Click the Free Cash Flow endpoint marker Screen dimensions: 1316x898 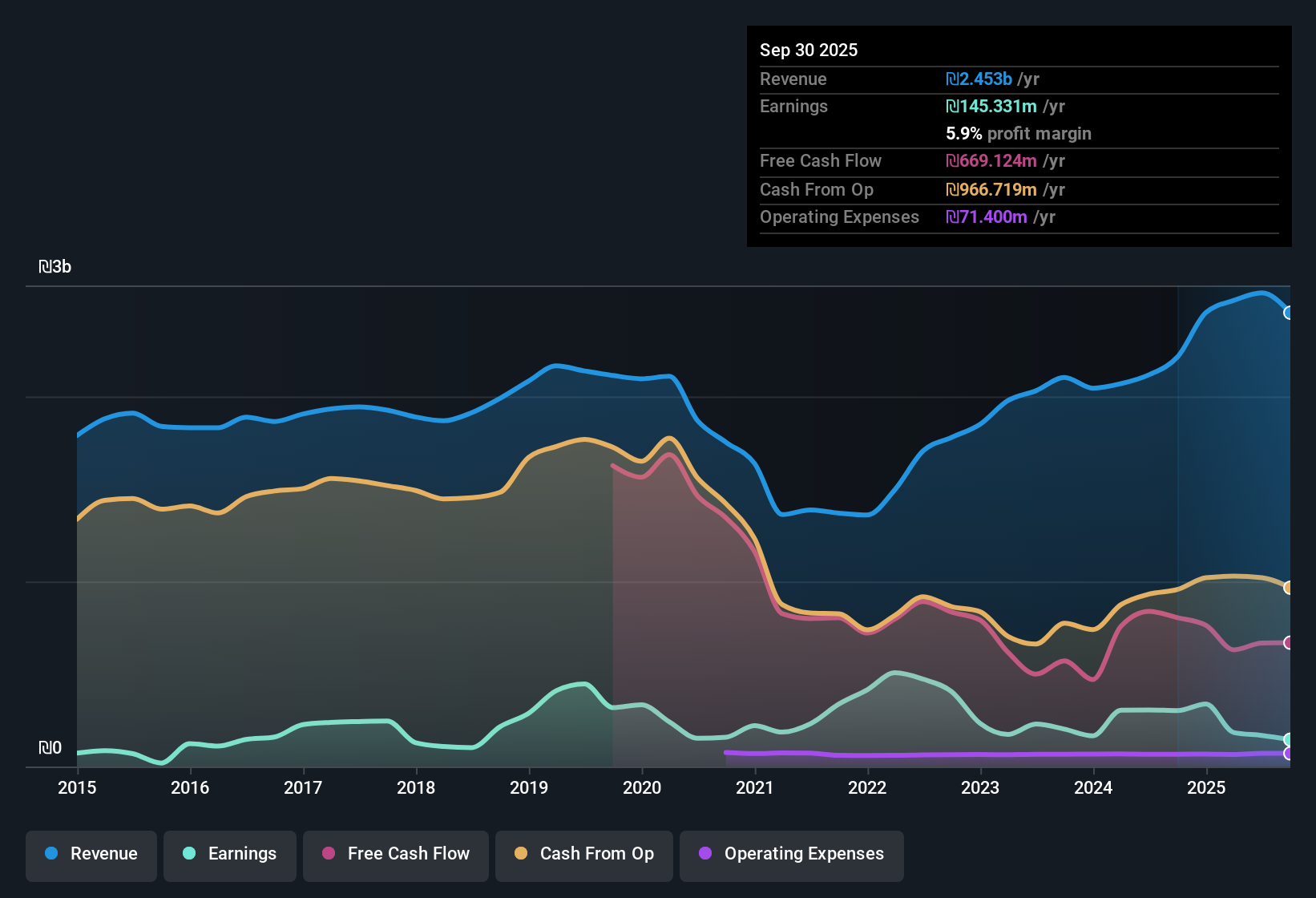[1287, 642]
